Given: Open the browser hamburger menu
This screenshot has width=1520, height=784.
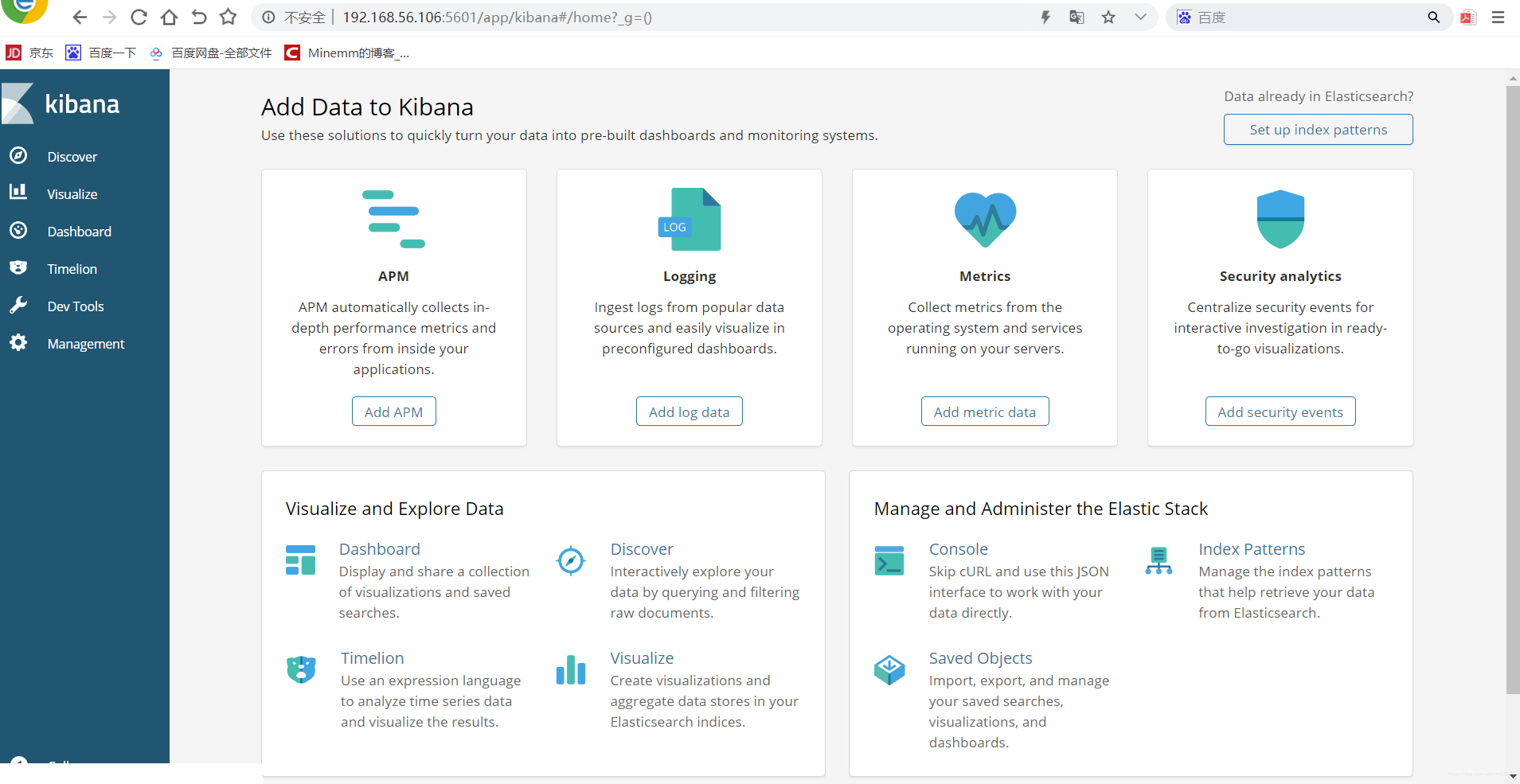Looking at the screenshot, I should 1498,17.
